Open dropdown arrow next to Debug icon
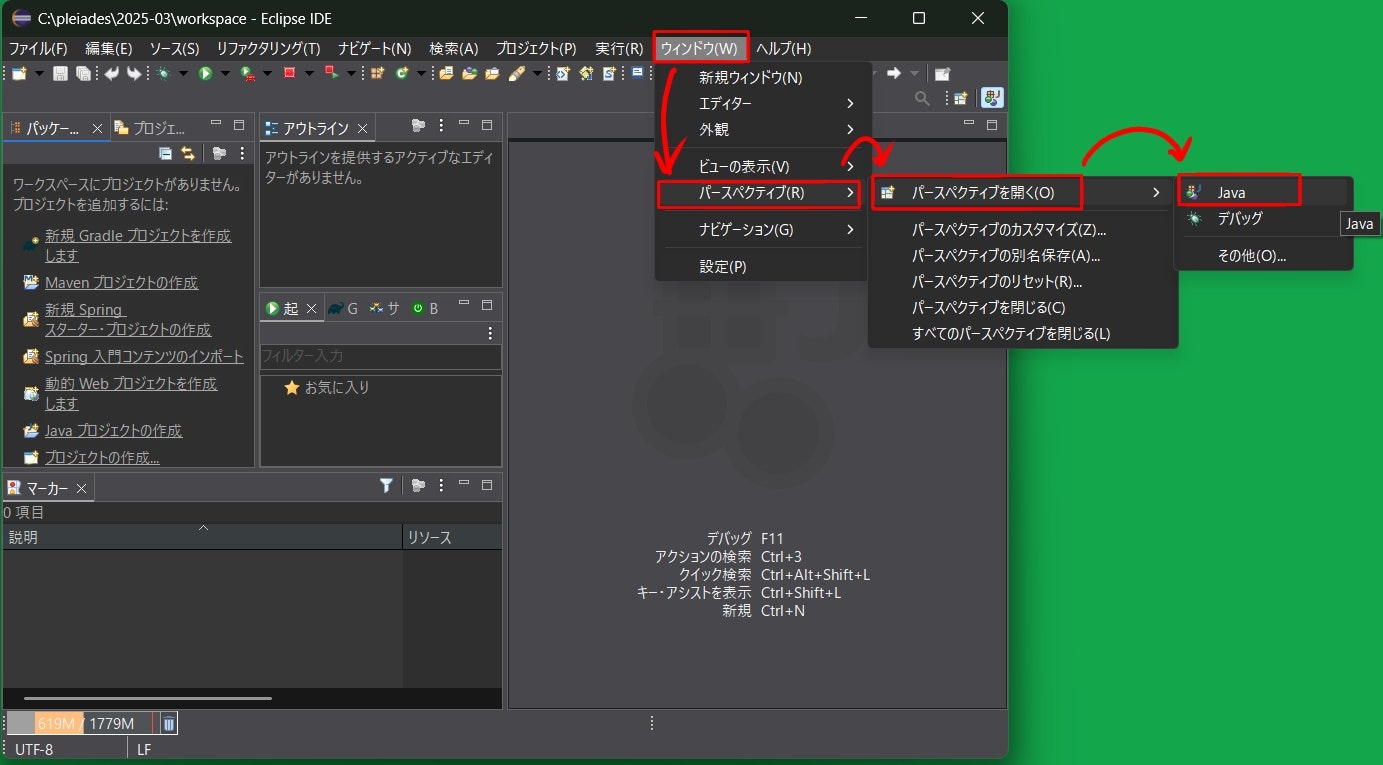This screenshot has height=765, width=1383. pyautogui.click(x=183, y=73)
